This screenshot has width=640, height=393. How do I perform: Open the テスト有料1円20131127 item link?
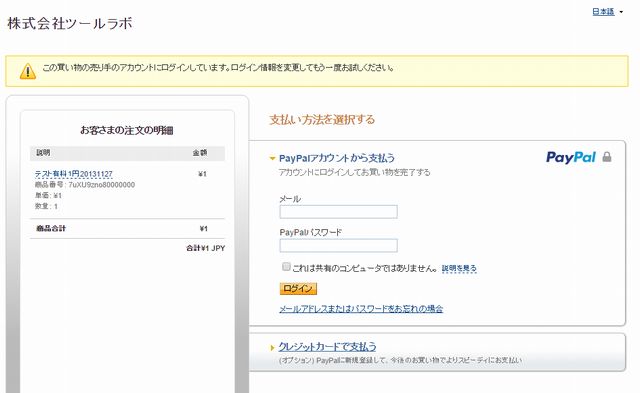coord(73,174)
